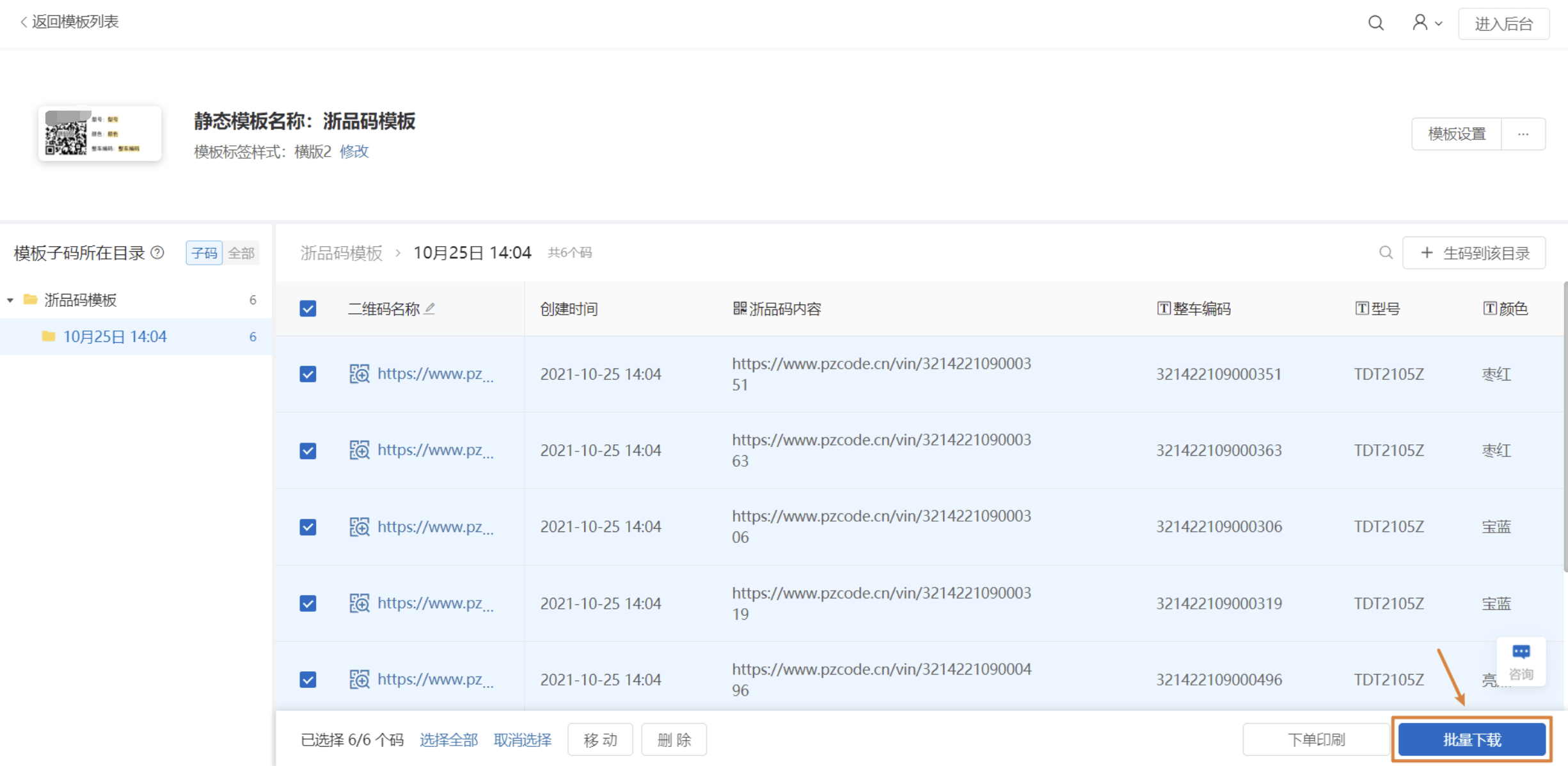
Task: Toggle the select-all header checkbox
Action: pos(308,309)
